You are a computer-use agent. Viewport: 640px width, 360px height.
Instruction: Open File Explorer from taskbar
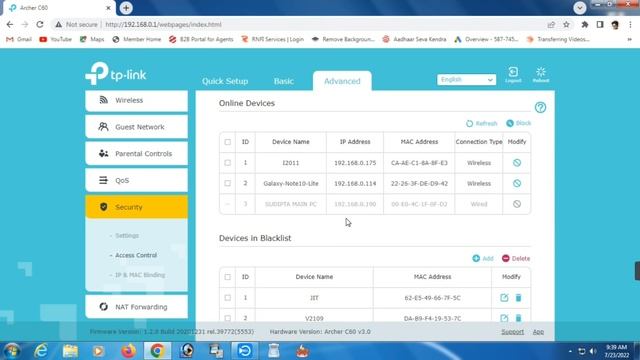click(70, 351)
